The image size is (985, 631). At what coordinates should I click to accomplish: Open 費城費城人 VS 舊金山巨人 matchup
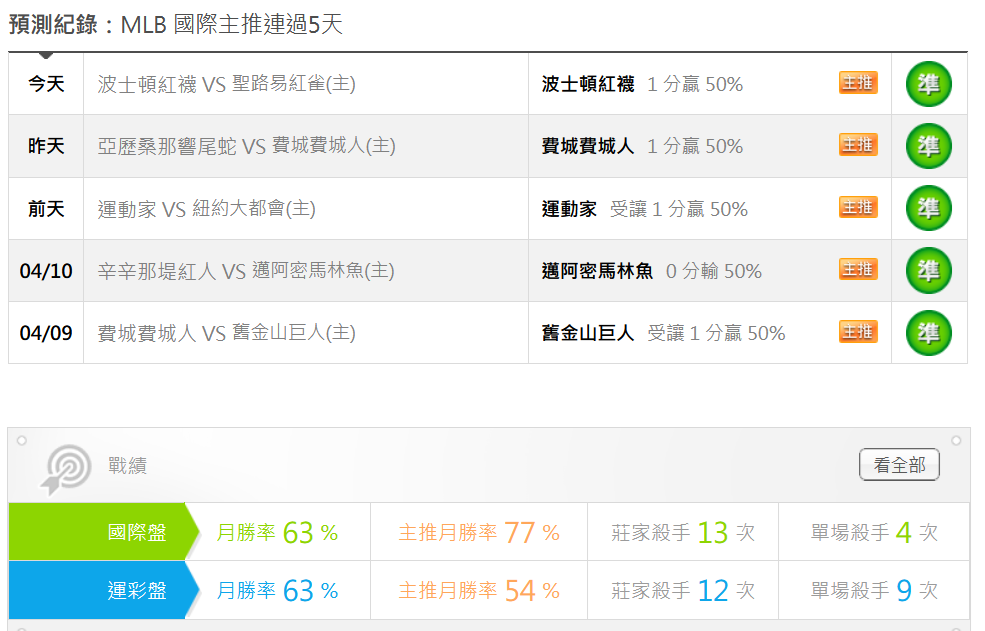tap(226, 332)
